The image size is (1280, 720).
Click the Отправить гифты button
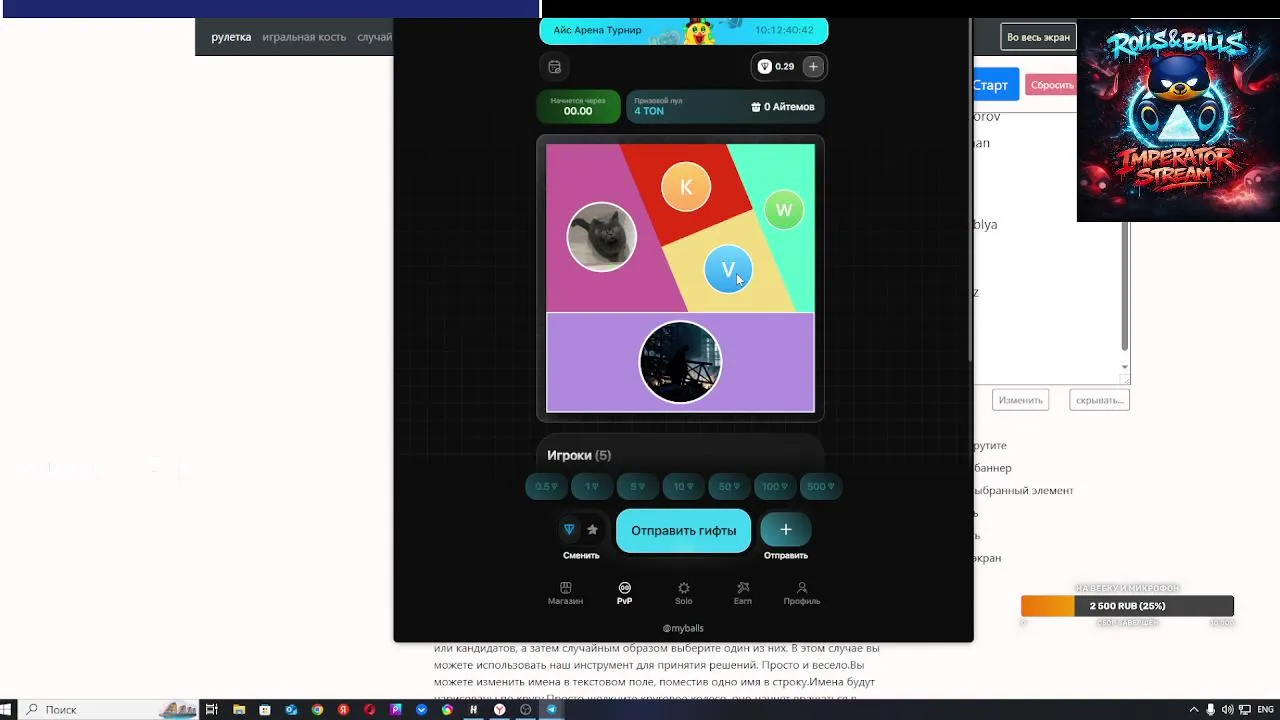tap(683, 531)
